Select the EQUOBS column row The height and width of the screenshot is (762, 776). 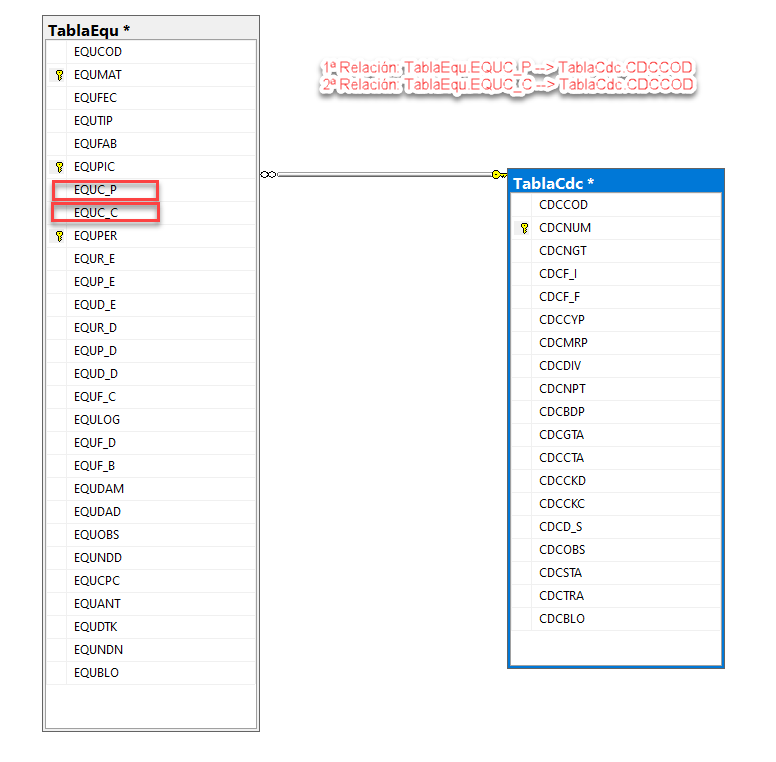tap(151, 535)
